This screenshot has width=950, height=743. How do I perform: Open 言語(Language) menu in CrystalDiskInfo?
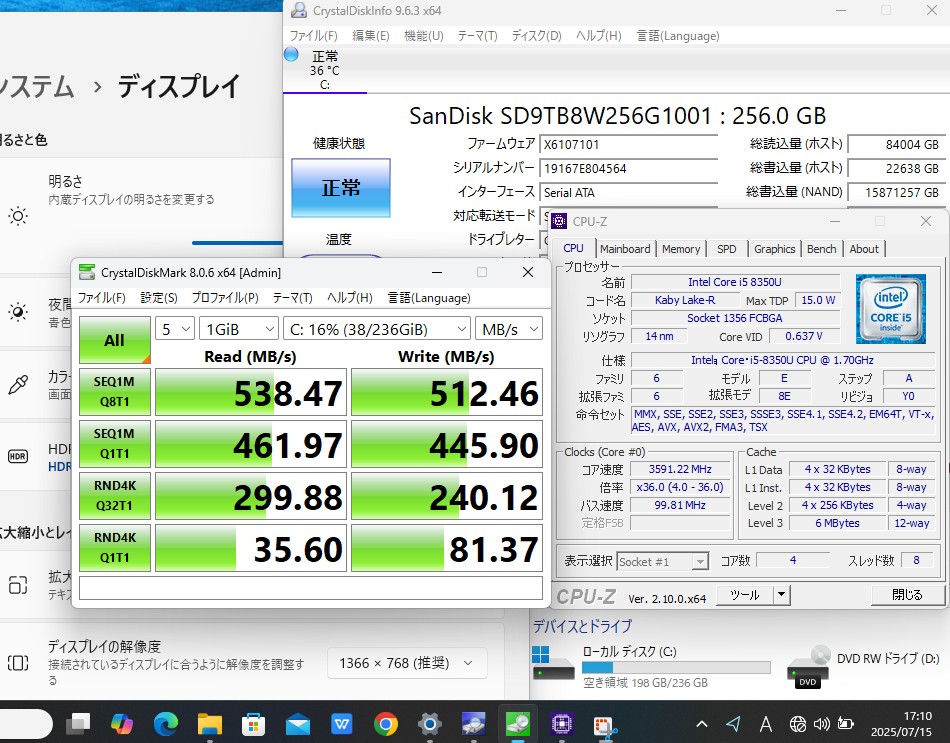pos(678,36)
